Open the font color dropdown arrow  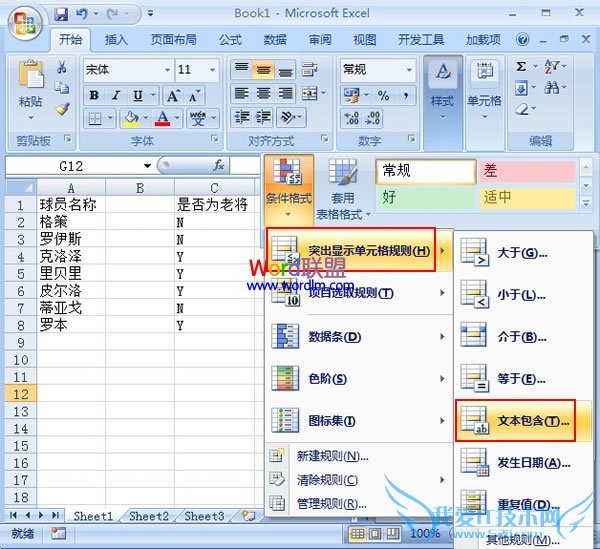[178, 118]
